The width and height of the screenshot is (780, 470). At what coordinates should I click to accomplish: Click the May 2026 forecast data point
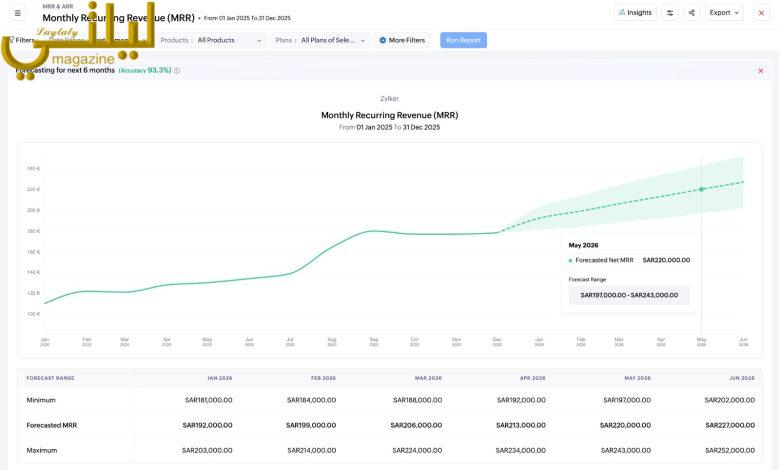701,189
